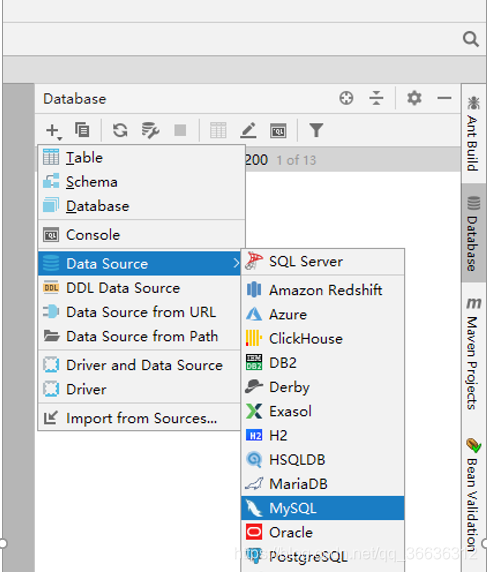
Task: Click the Duplicate icon in Database toolbar
Action: tap(82, 130)
